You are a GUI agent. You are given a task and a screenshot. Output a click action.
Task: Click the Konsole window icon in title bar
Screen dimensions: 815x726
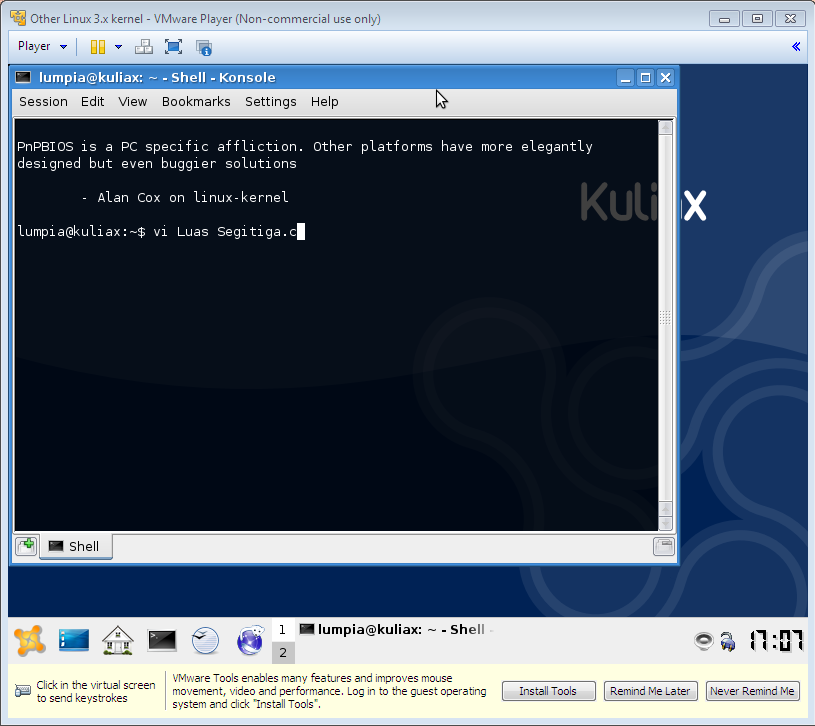(23, 77)
